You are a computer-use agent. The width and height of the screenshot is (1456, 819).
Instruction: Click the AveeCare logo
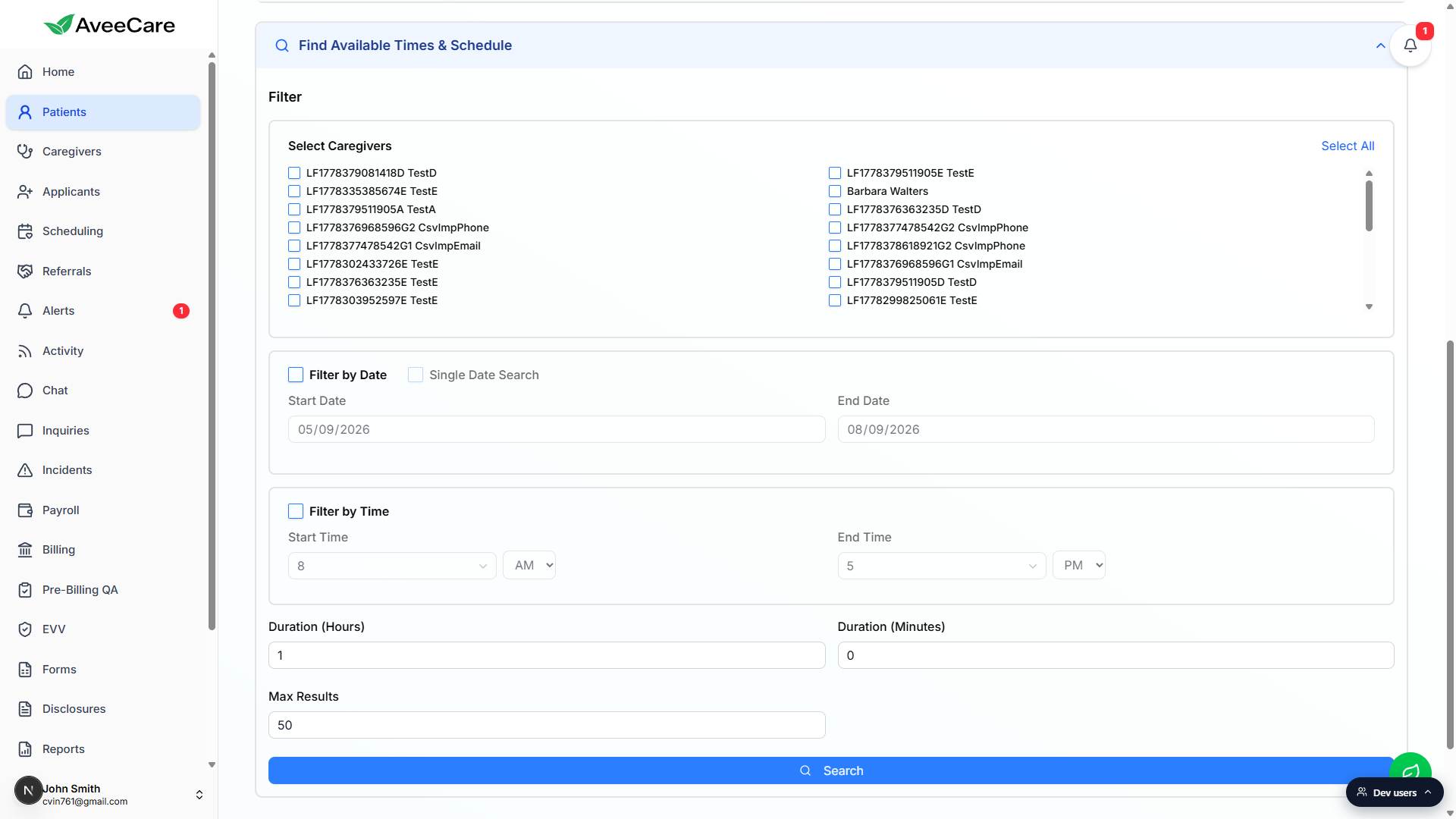coord(109,25)
